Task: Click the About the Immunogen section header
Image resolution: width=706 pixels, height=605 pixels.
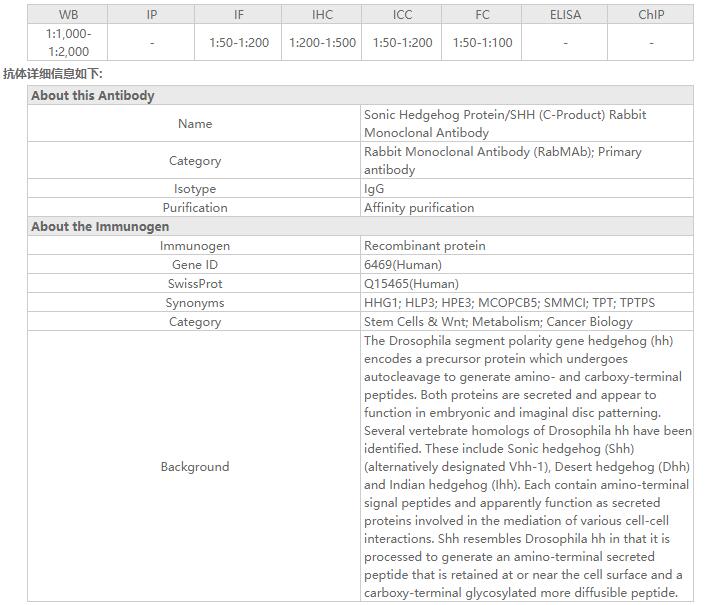Action: [100, 227]
